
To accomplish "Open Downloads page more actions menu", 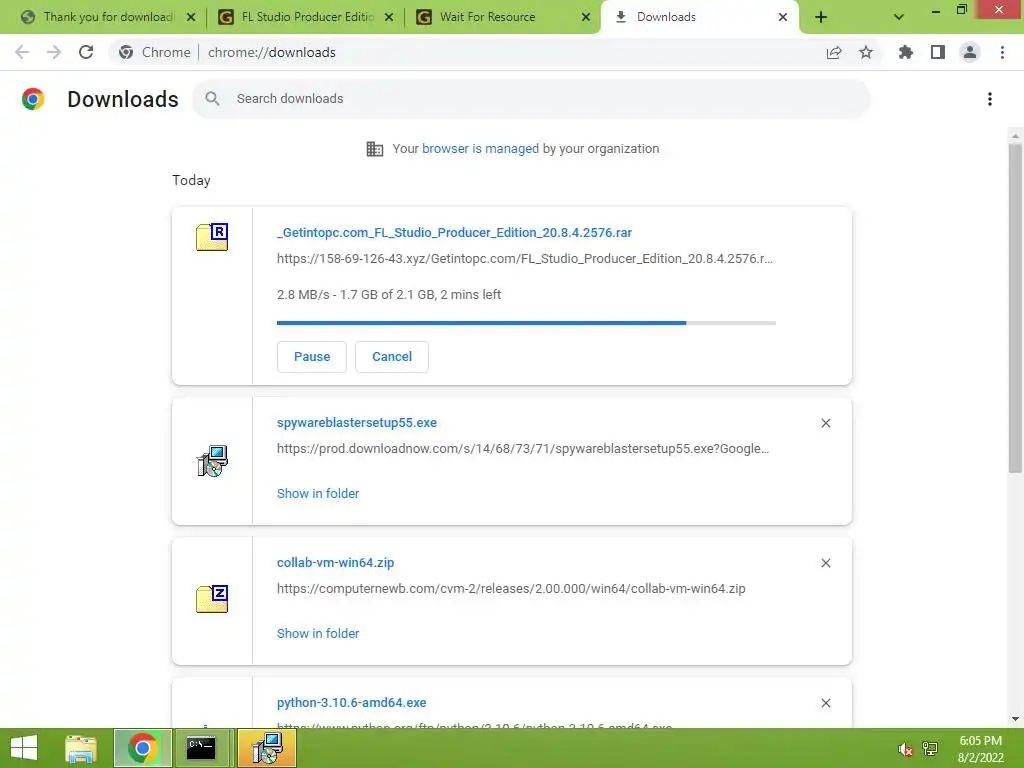I will (990, 99).
